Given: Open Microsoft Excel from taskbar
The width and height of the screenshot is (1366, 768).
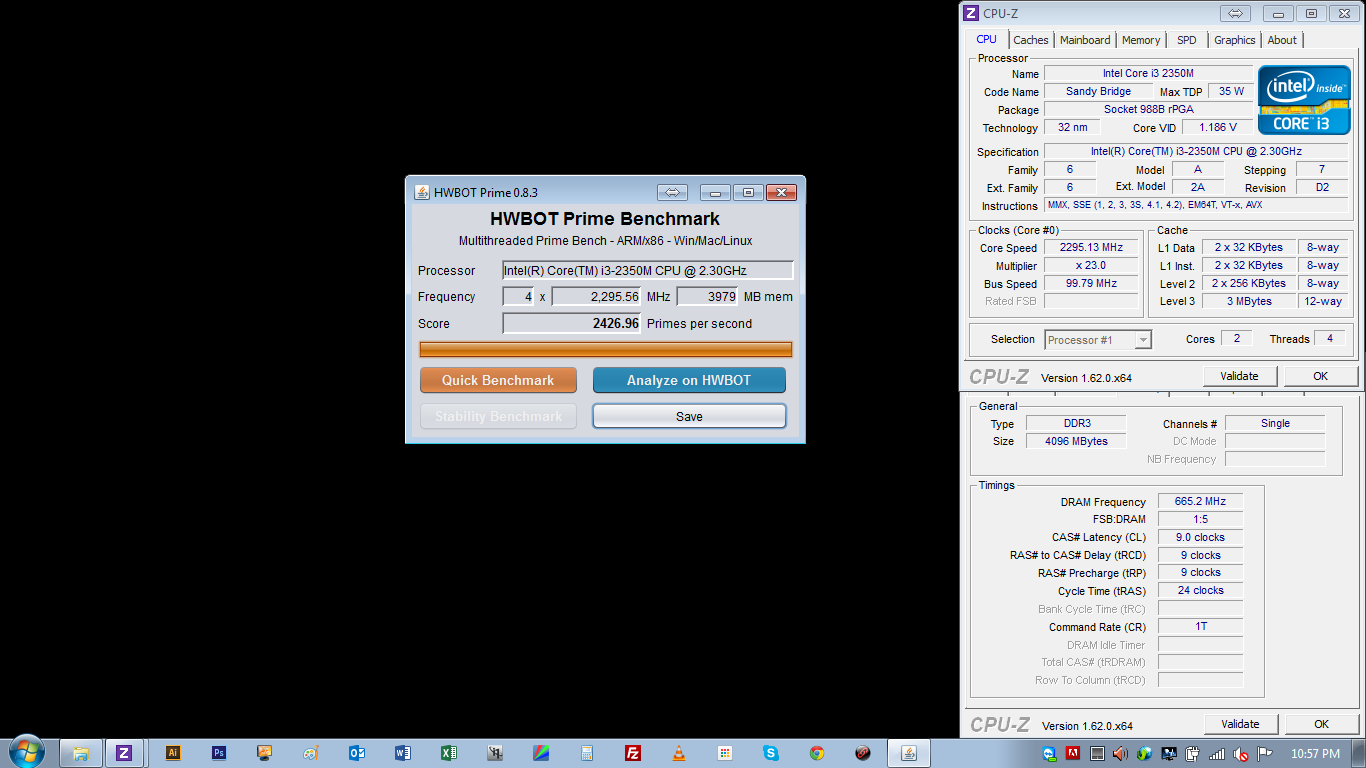Looking at the screenshot, I should [449, 753].
